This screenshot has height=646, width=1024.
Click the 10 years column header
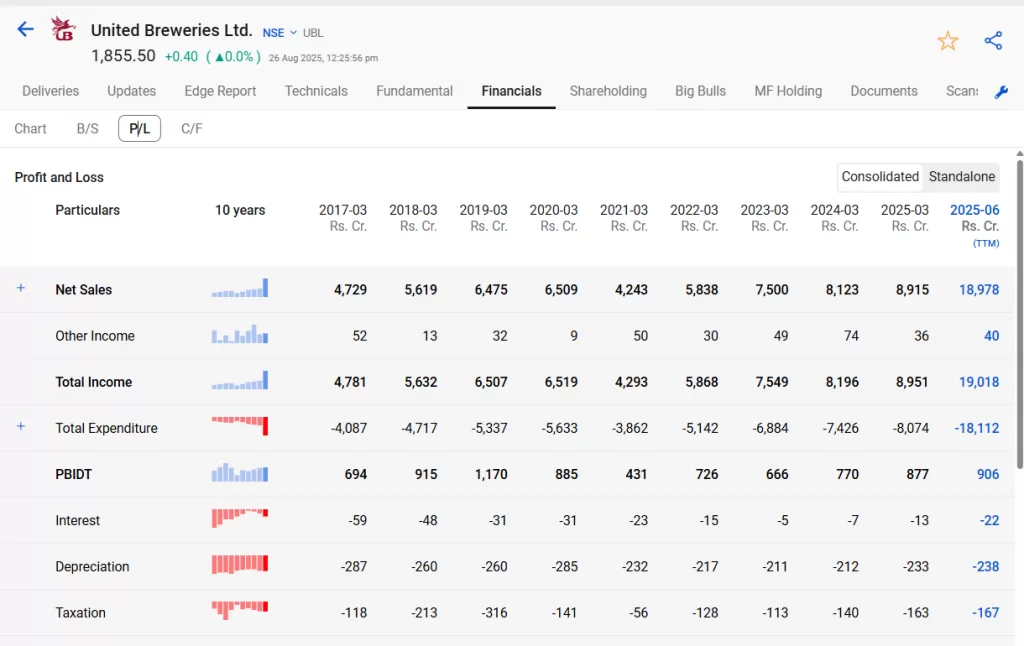[240, 210]
